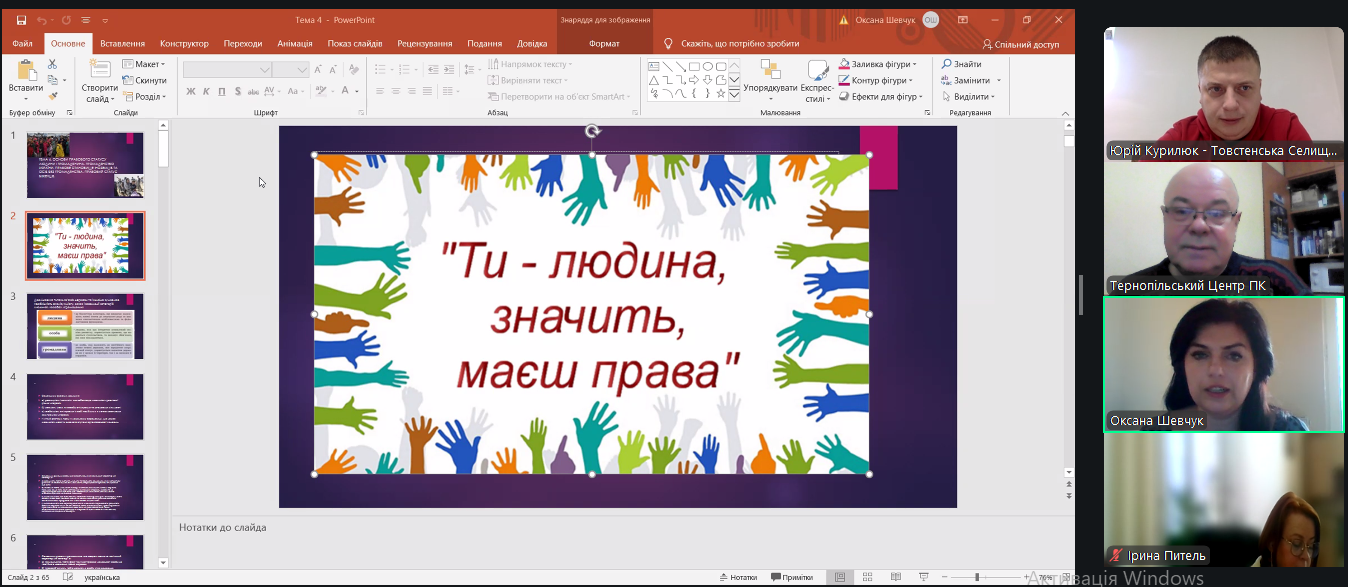Click the Save icon in title bar
1348x587 pixels.
point(21,19)
